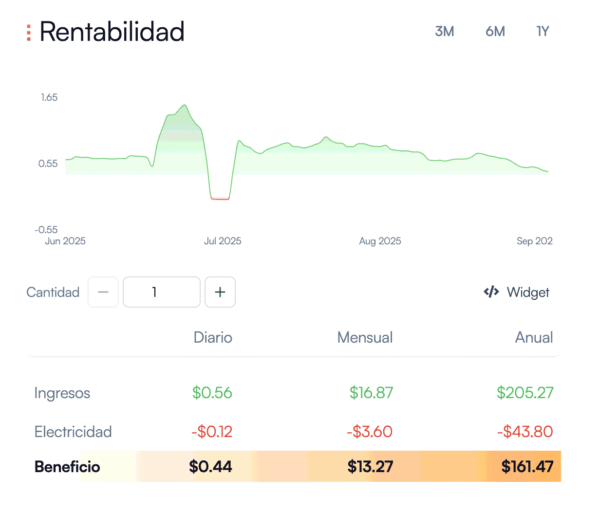Click the 1.65 y-axis label

click(49, 98)
